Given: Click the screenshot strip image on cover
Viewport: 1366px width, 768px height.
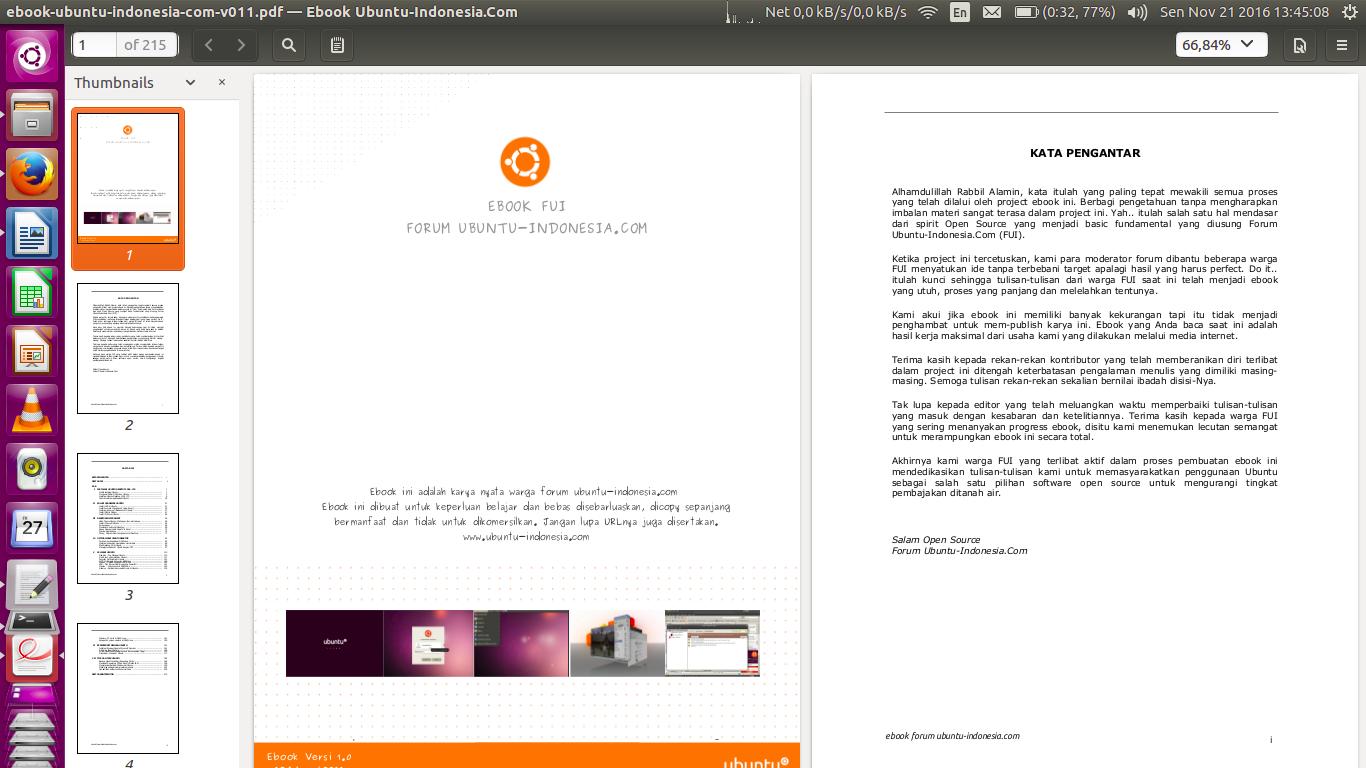Looking at the screenshot, I should coord(523,643).
